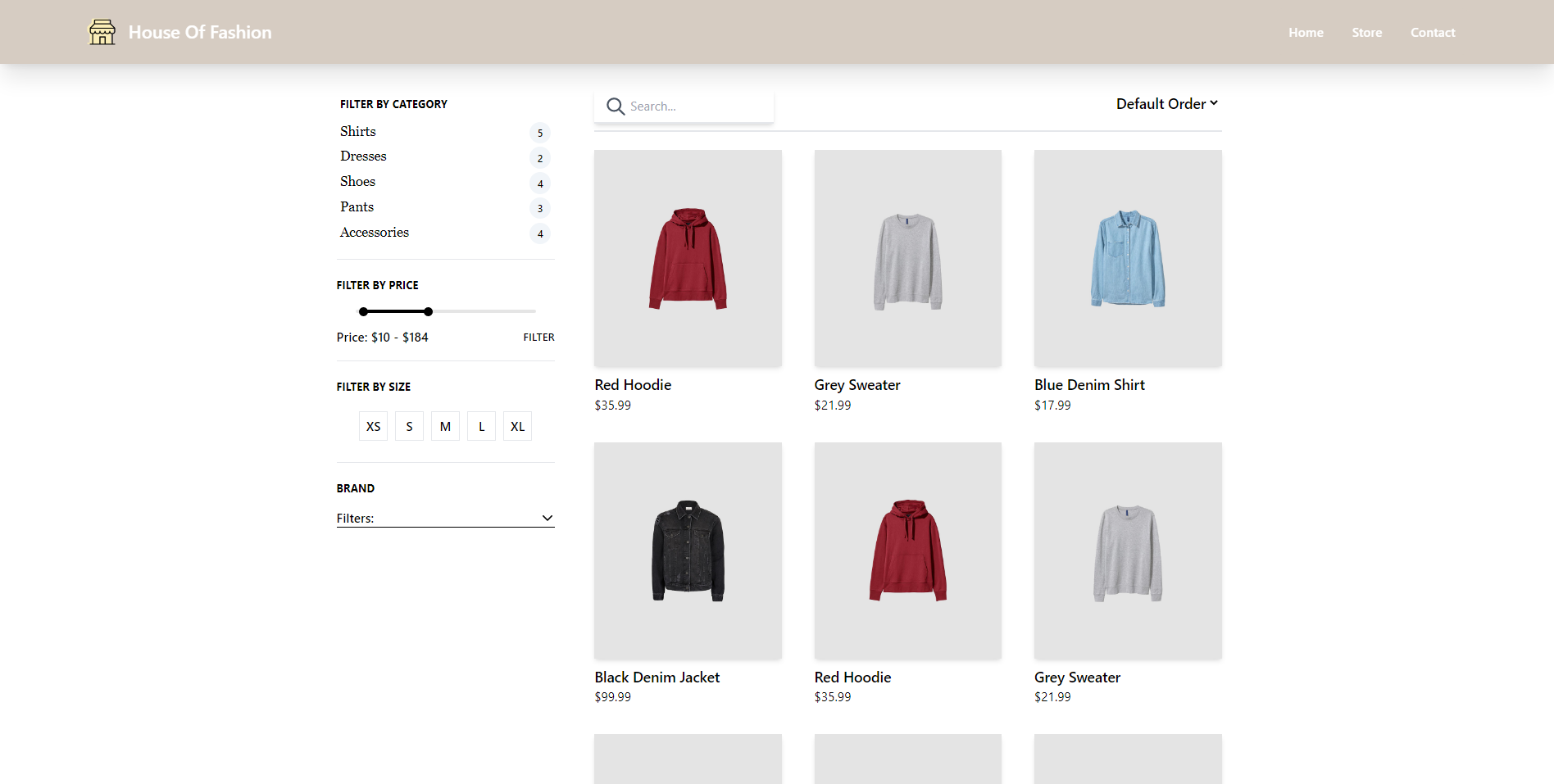Go to the Home menu item

coord(1306,33)
